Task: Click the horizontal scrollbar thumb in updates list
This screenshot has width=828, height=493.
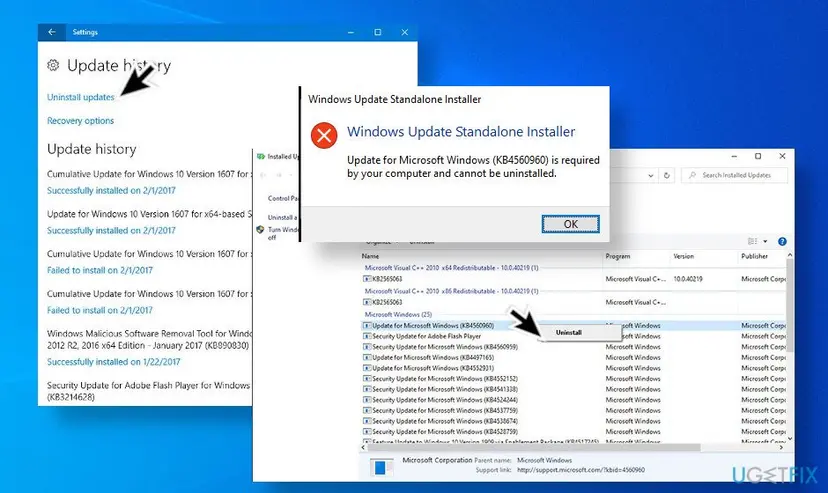Action: [533, 448]
